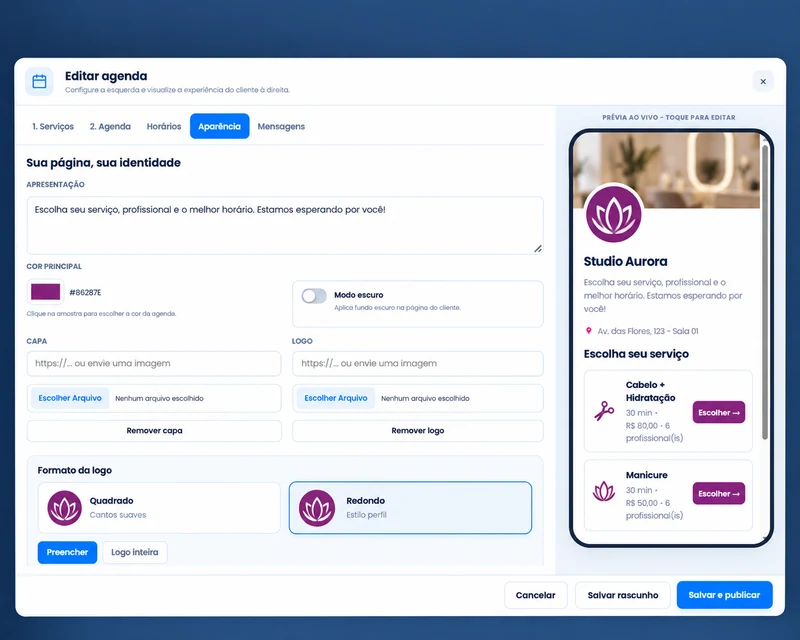Click Cancelar button
Viewport: 800px width, 640px height.
pos(535,595)
